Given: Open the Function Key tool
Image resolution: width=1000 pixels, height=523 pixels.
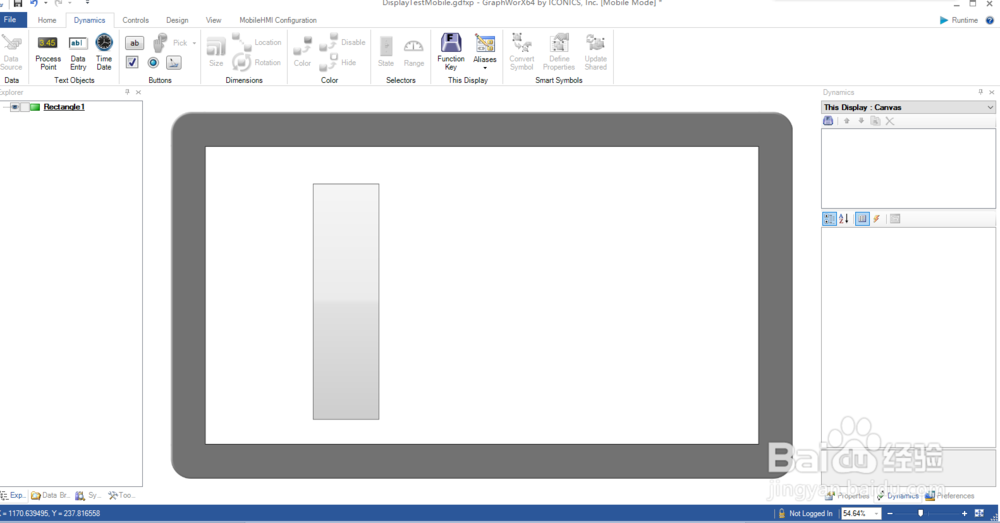Looking at the screenshot, I should [x=451, y=52].
